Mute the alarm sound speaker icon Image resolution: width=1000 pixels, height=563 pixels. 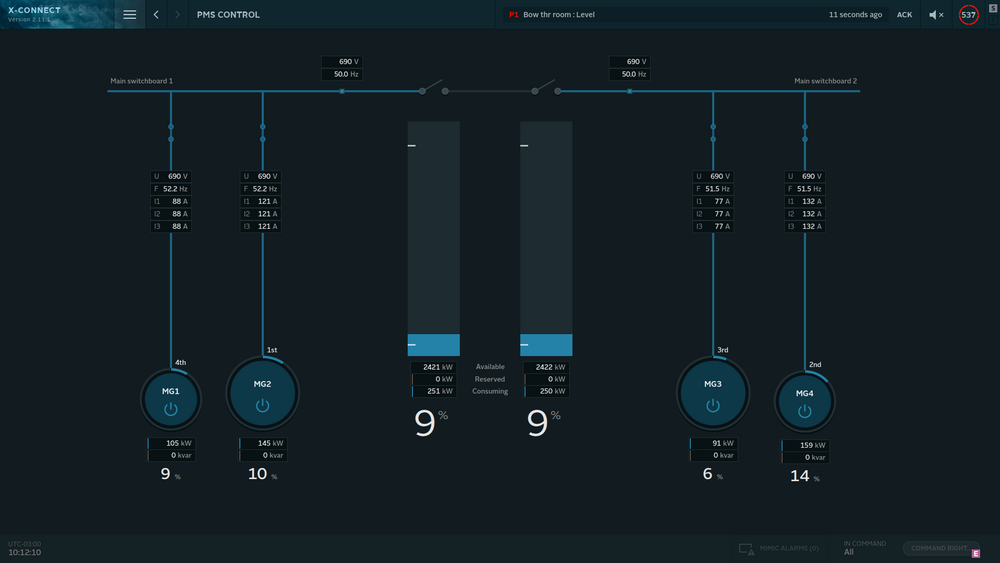(935, 15)
